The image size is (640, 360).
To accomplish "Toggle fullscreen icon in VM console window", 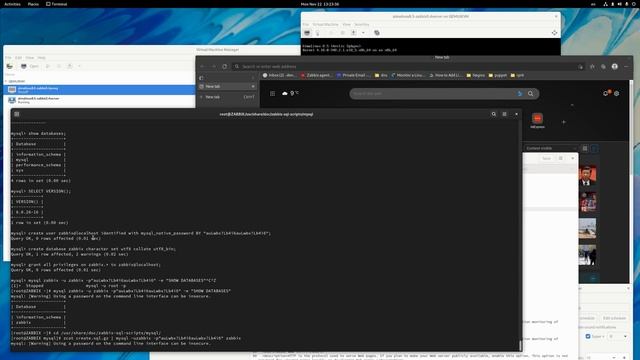I will (x=554, y=33).
